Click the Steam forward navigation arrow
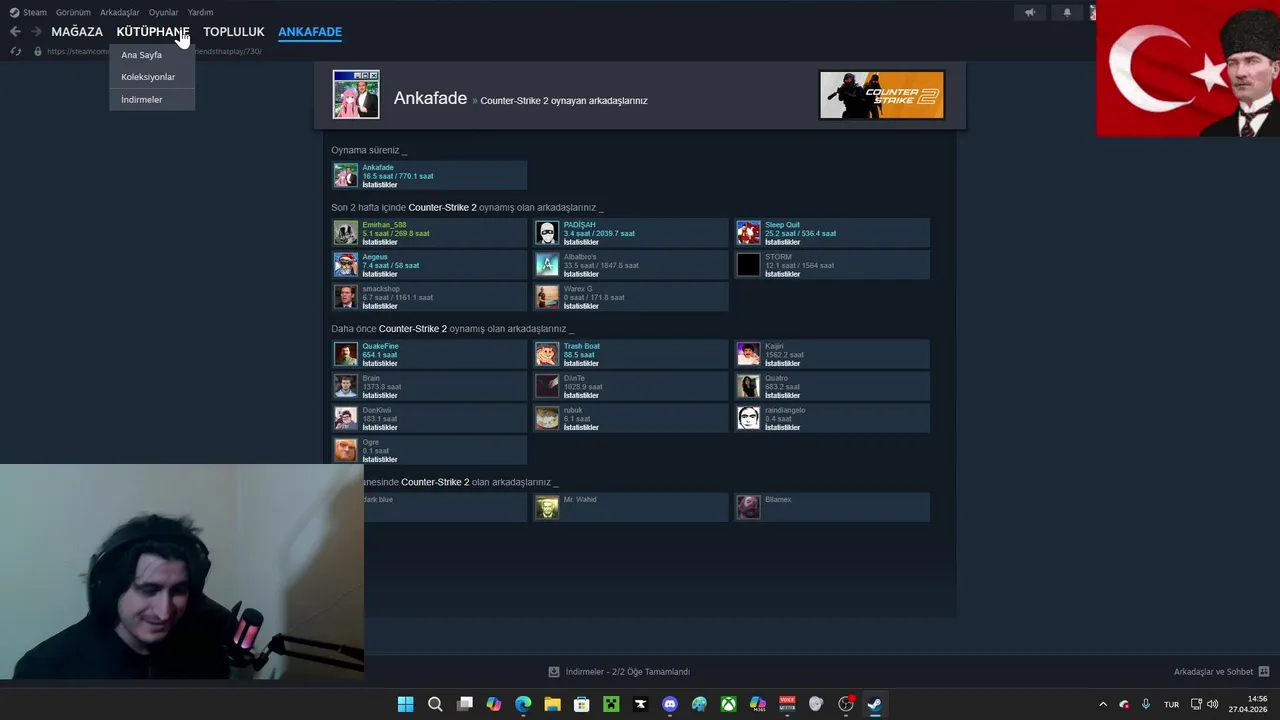Screen dimensions: 1280x720 [36, 32]
